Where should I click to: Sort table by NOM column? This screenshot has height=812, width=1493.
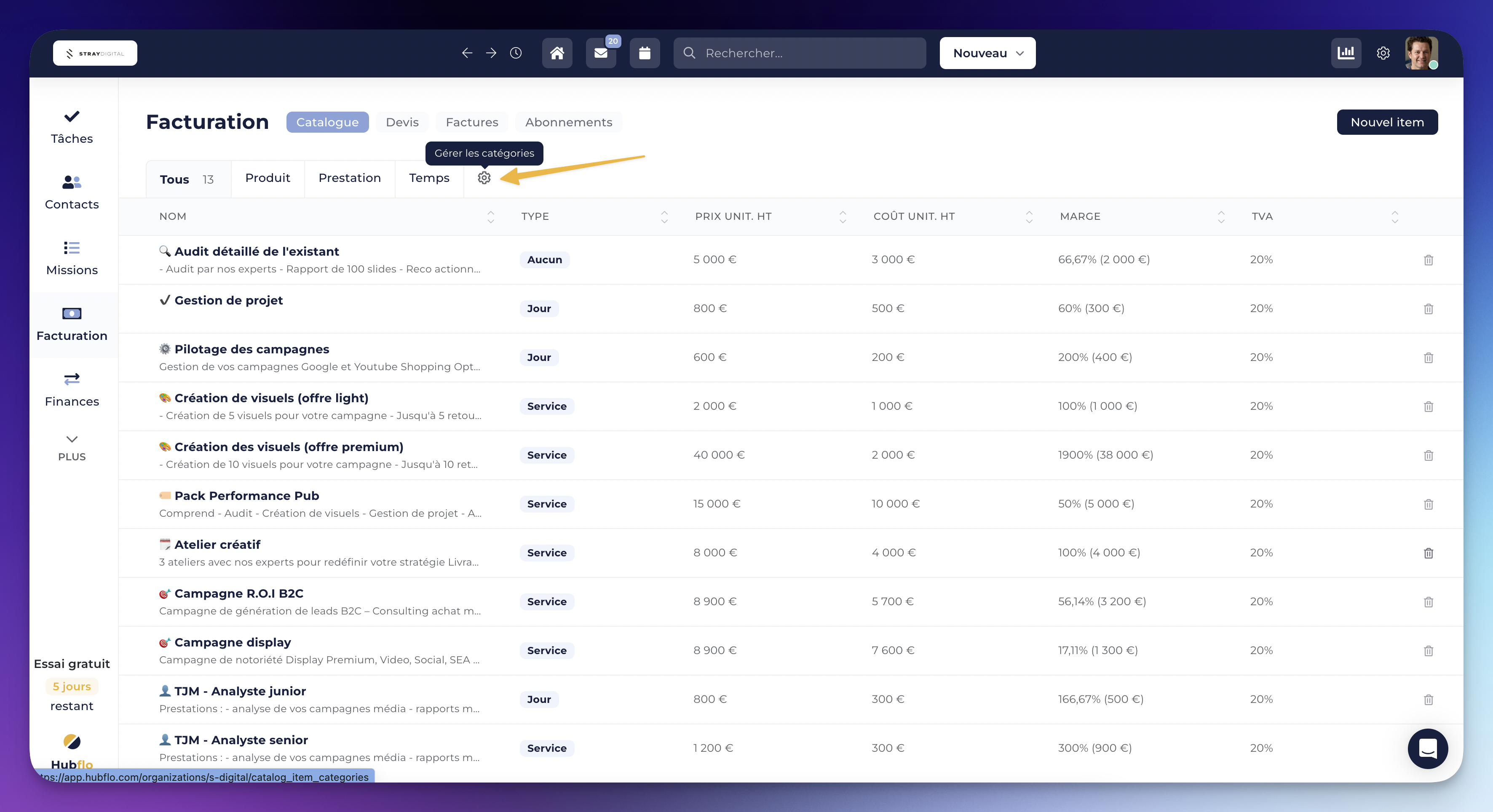click(491, 217)
